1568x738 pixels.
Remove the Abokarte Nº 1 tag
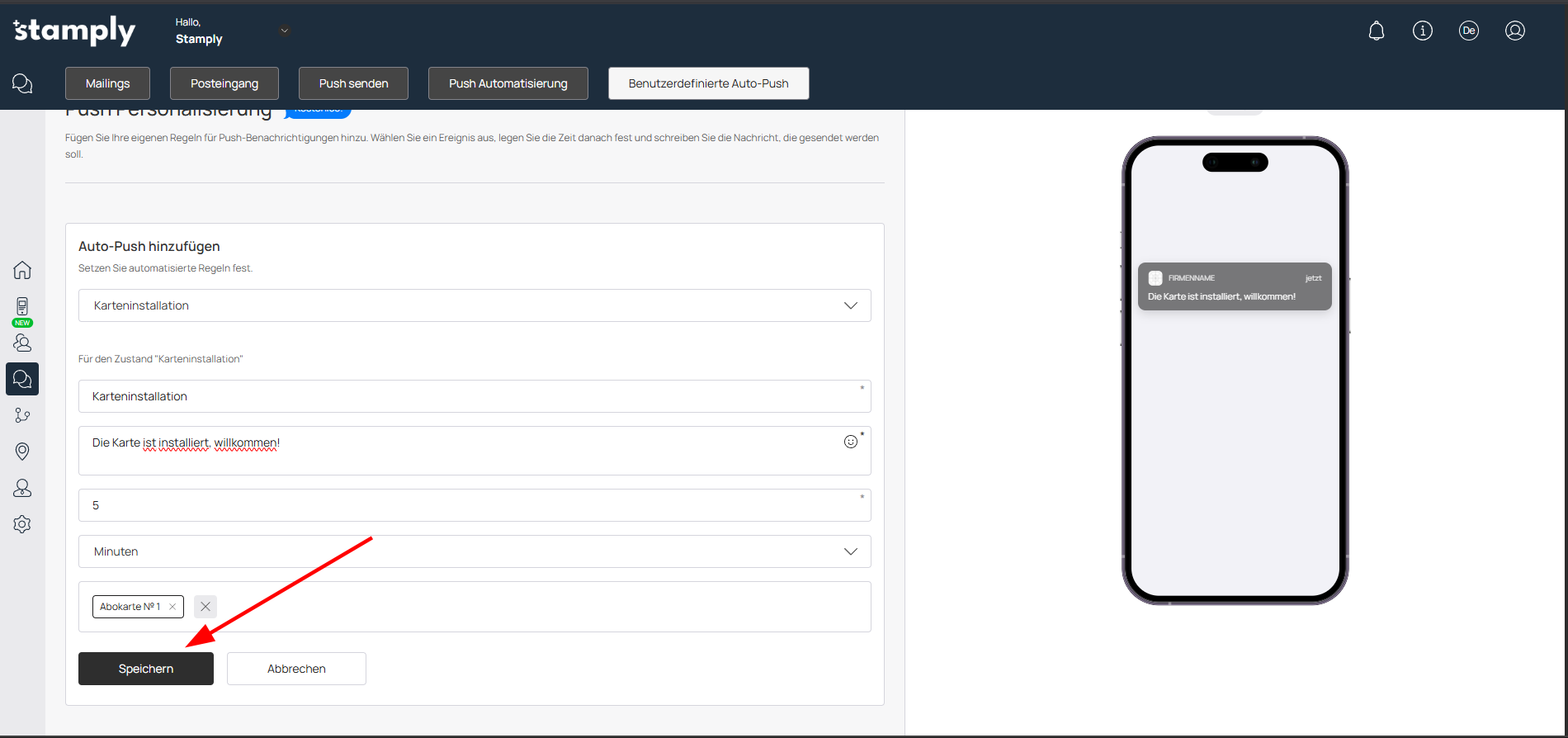(x=172, y=607)
